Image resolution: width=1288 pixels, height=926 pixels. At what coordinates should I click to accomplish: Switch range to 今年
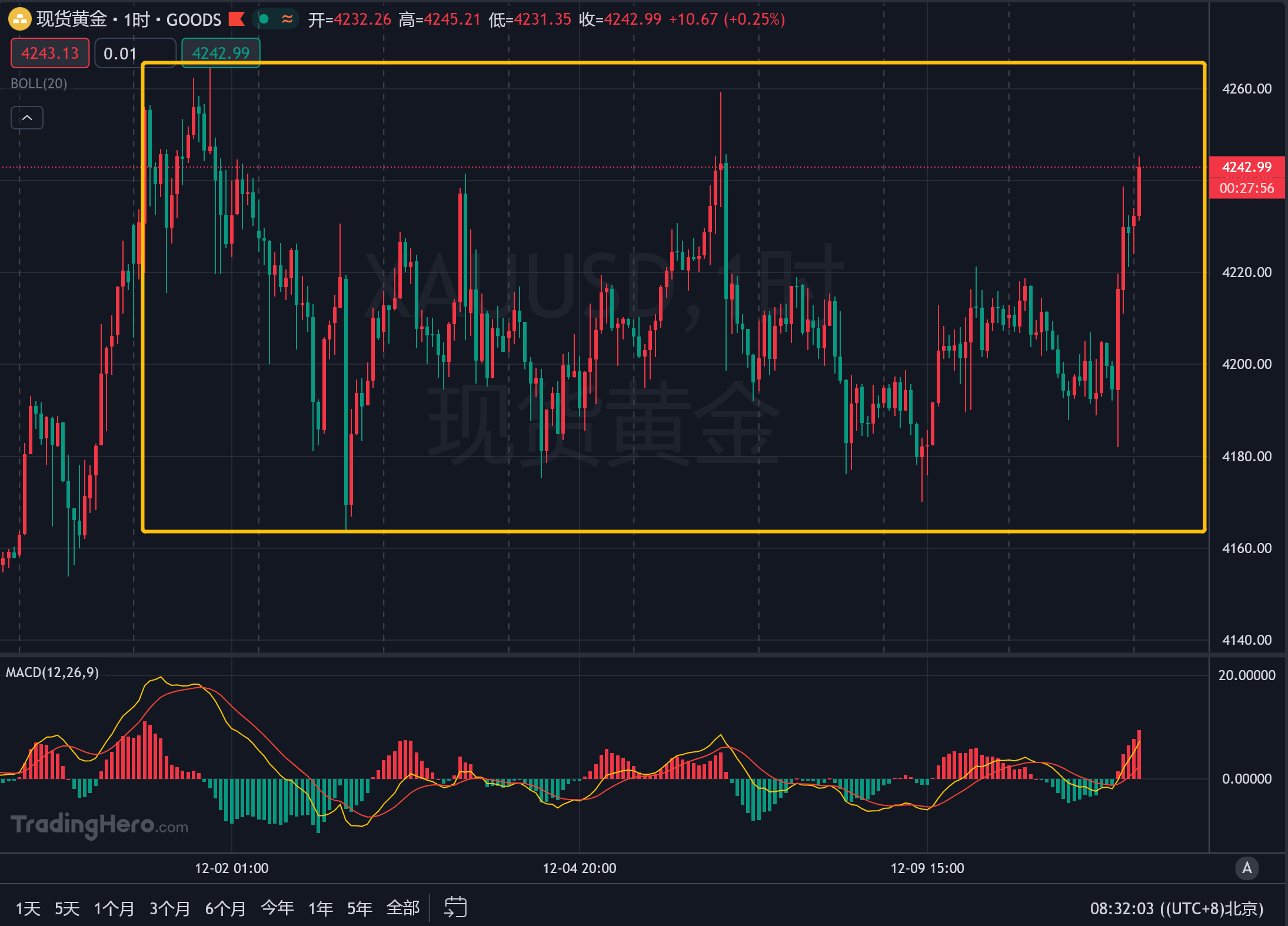coord(277,908)
